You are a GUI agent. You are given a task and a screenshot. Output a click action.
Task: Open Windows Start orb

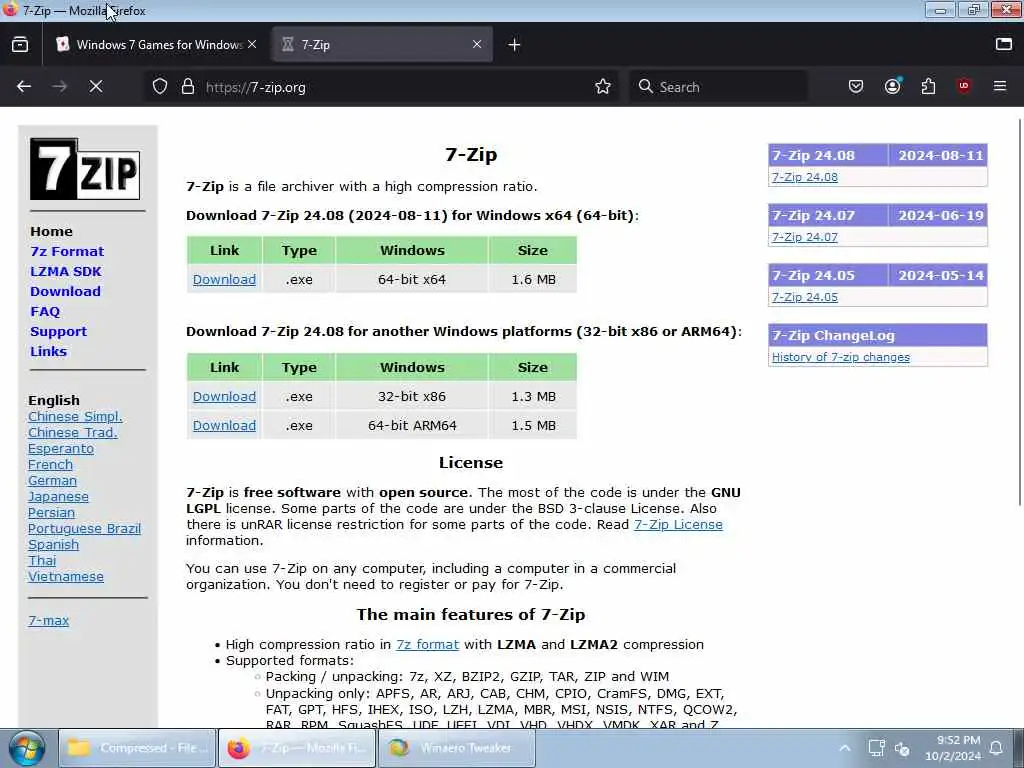[26, 748]
